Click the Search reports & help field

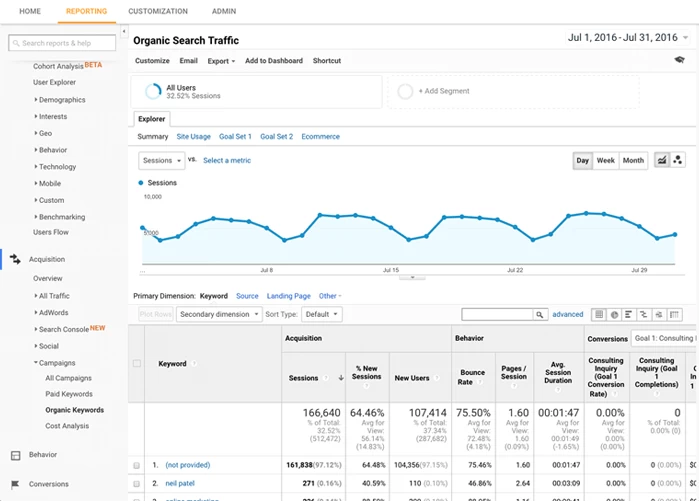[62, 43]
